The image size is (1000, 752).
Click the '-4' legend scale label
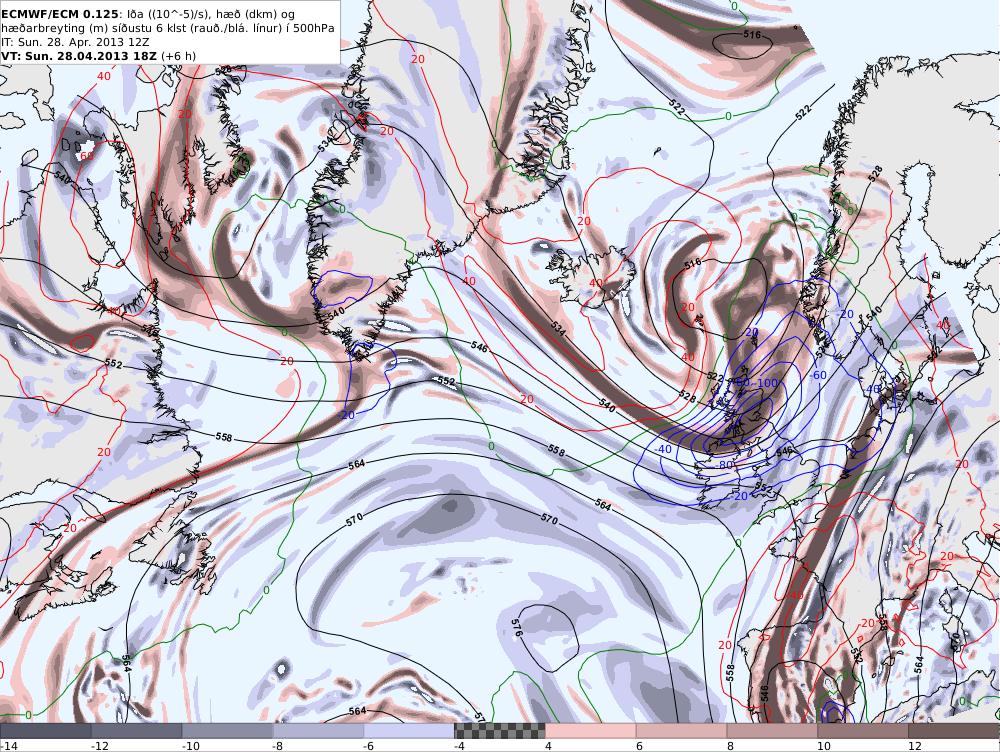(x=460, y=746)
